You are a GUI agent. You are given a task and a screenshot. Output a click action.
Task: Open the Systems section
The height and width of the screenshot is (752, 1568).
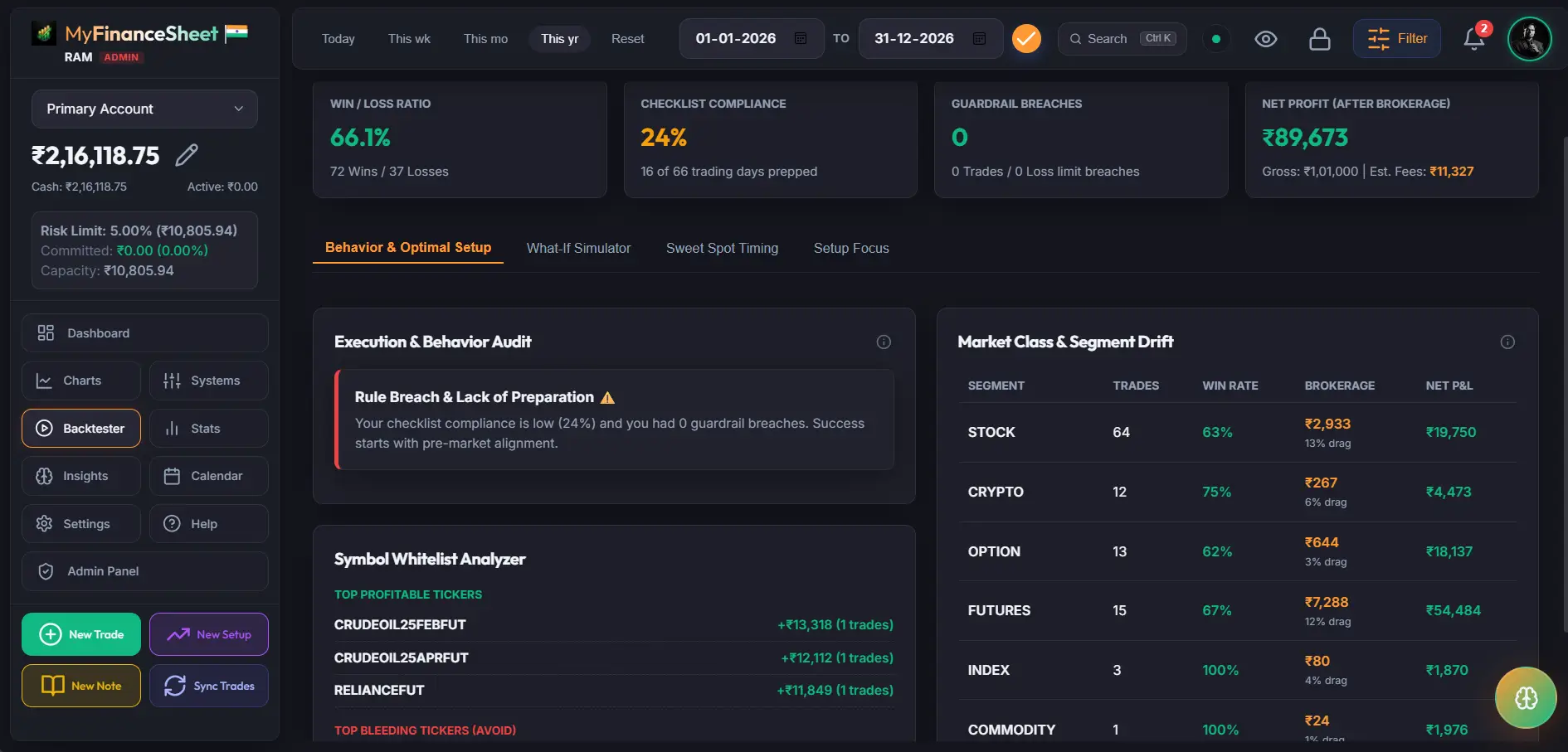[x=208, y=381]
